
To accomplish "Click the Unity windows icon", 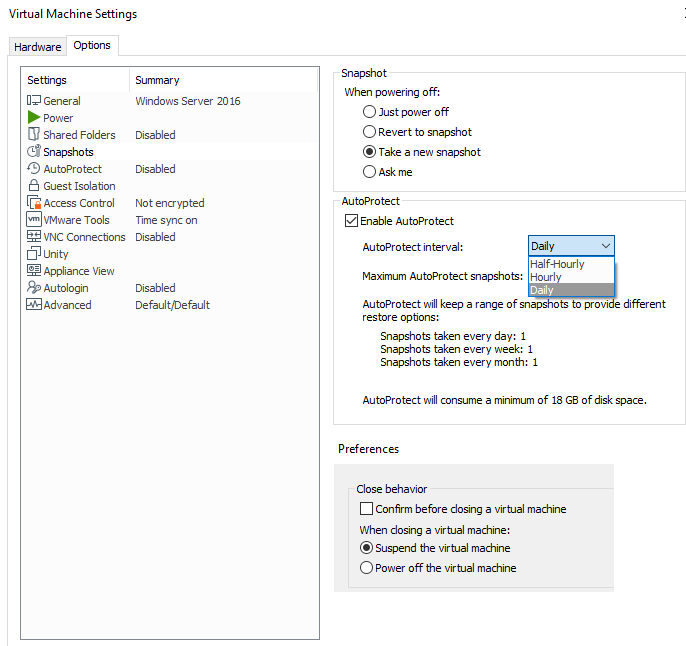I will [34, 253].
